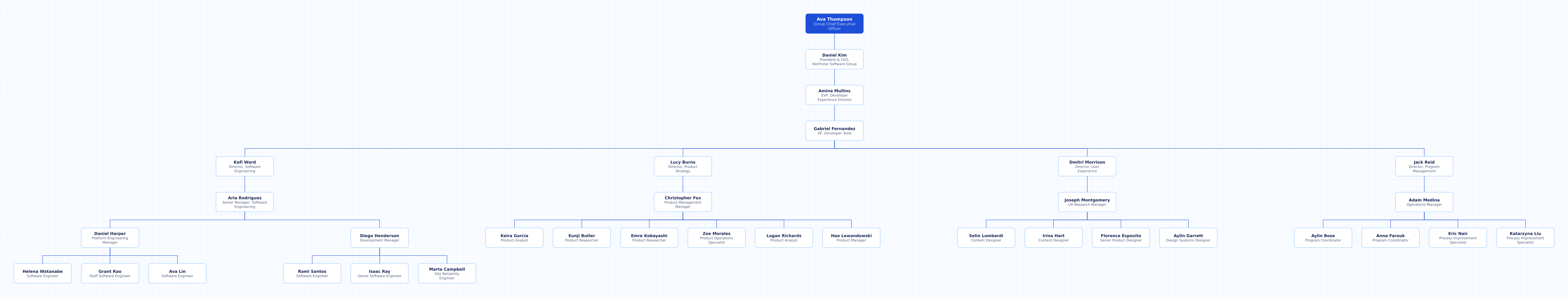Click the Christopher Fox Product Management card
The width and height of the screenshot is (1568, 297).
(682, 202)
